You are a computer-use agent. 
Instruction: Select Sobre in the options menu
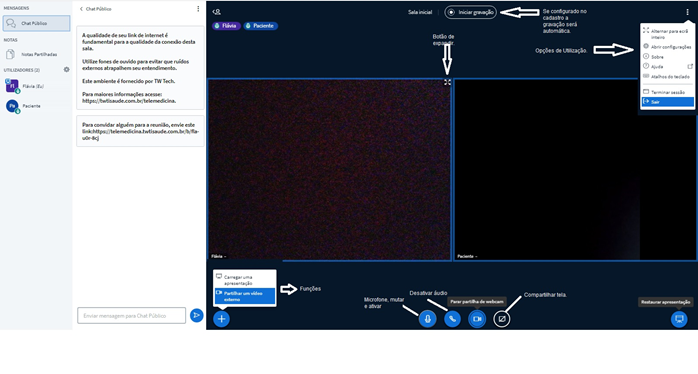click(x=667, y=57)
